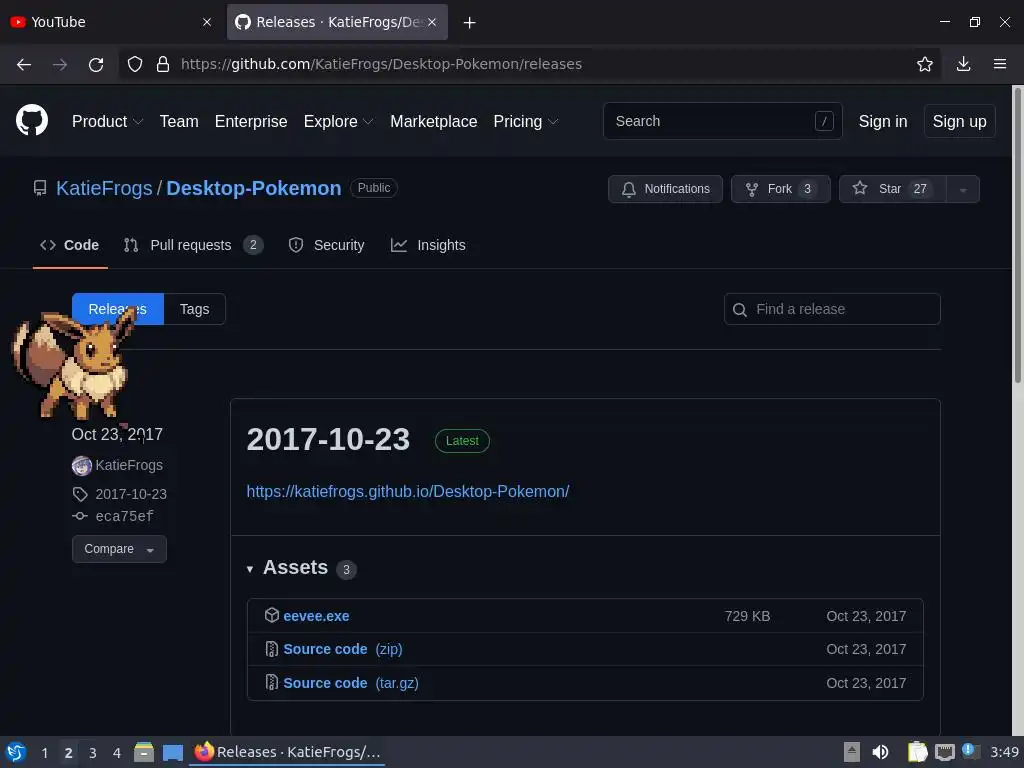Open the Insights tab
This screenshot has width=1024, height=768.
pos(428,246)
